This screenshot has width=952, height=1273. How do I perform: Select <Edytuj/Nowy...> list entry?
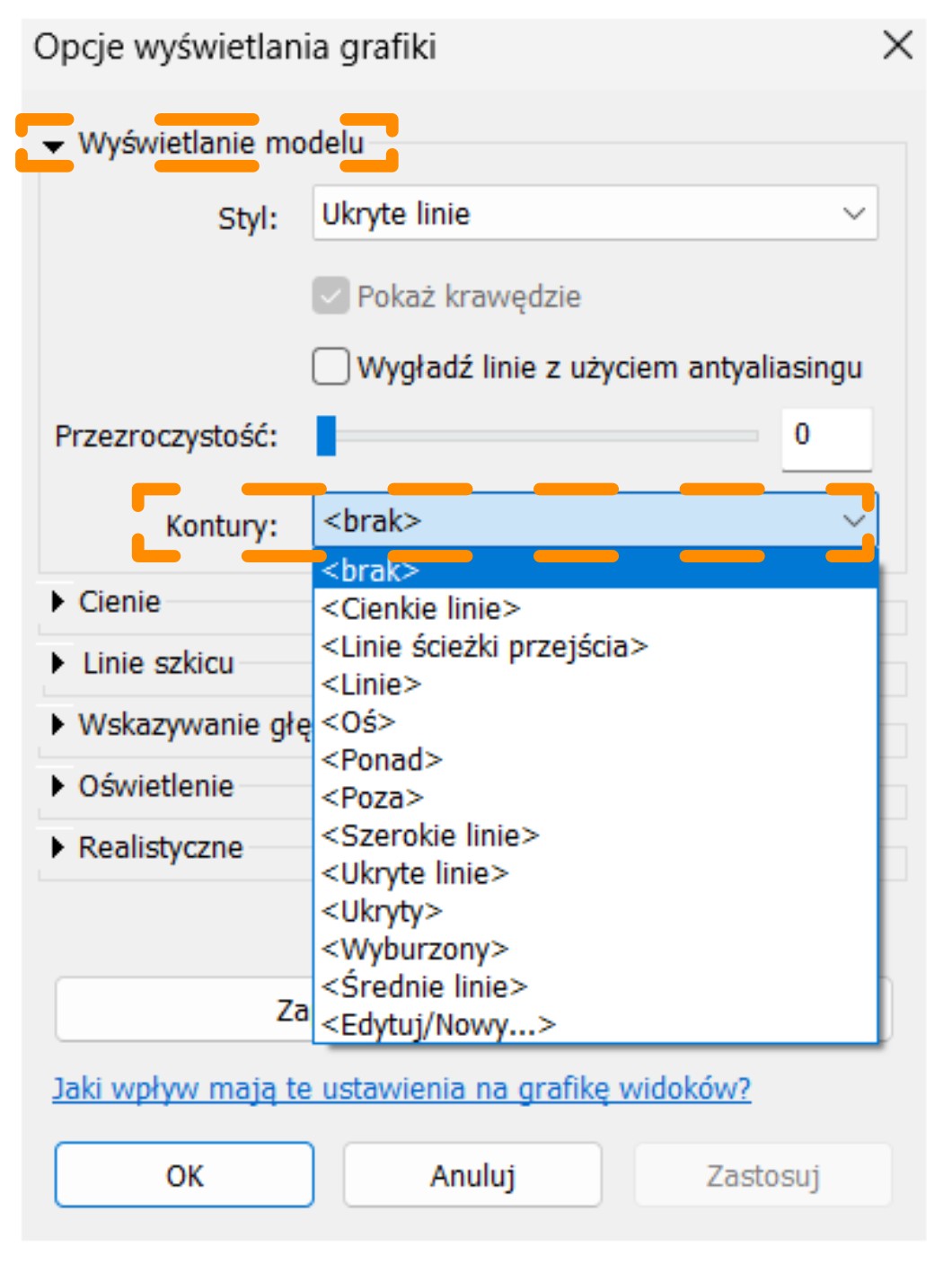(438, 1024)
